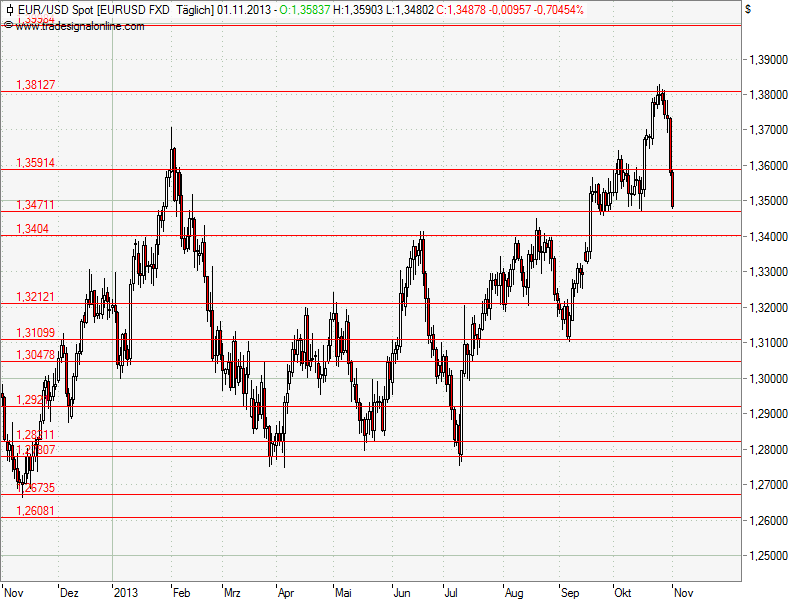Image resolution: width=800 pixels, height=600 pixels.
Task: Click the pin icon in the title bar
Action: [x=11, y=8]
